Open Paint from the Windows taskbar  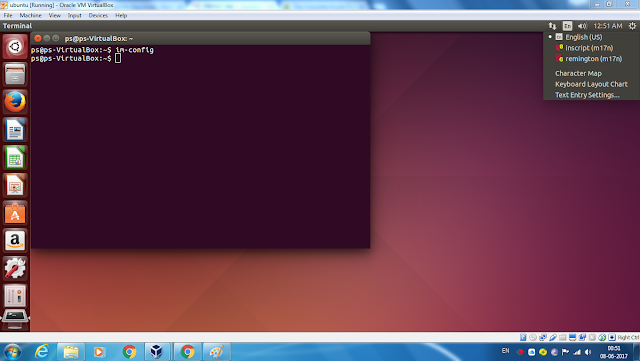click(x=217, y=352)
